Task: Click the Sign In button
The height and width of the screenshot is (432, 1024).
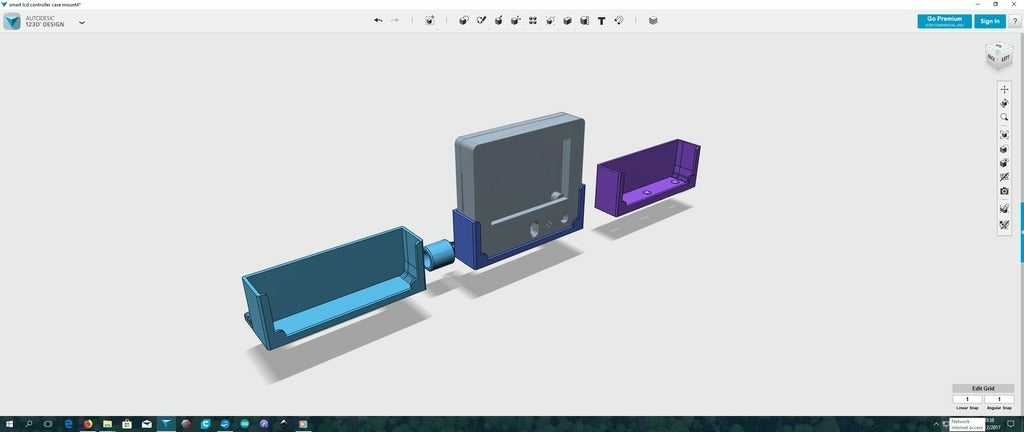Action: [989, 21]
